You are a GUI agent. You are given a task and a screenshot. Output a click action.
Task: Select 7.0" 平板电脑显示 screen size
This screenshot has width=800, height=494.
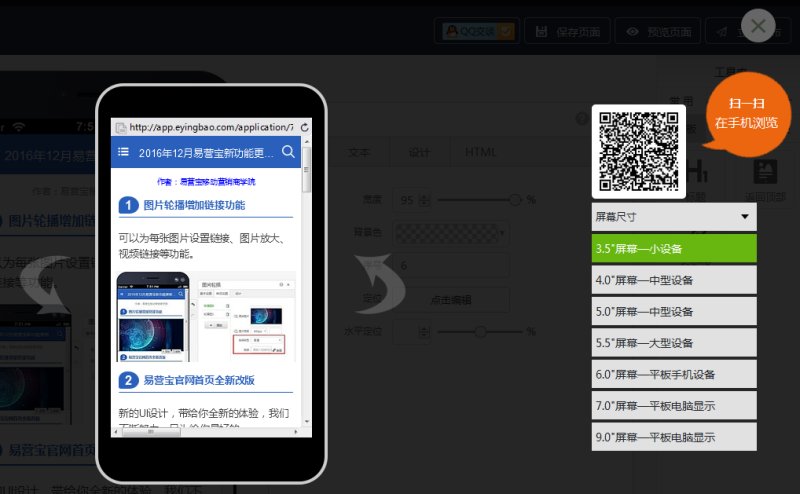pos(673,405)
